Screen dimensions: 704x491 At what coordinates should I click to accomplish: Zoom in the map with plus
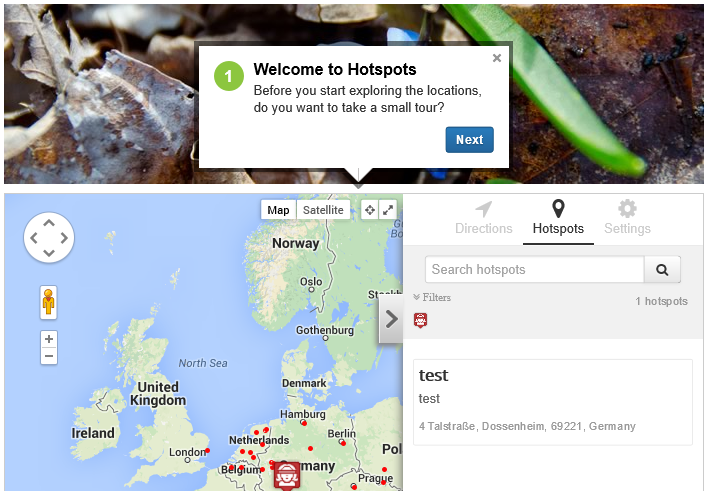pos(49,339)
